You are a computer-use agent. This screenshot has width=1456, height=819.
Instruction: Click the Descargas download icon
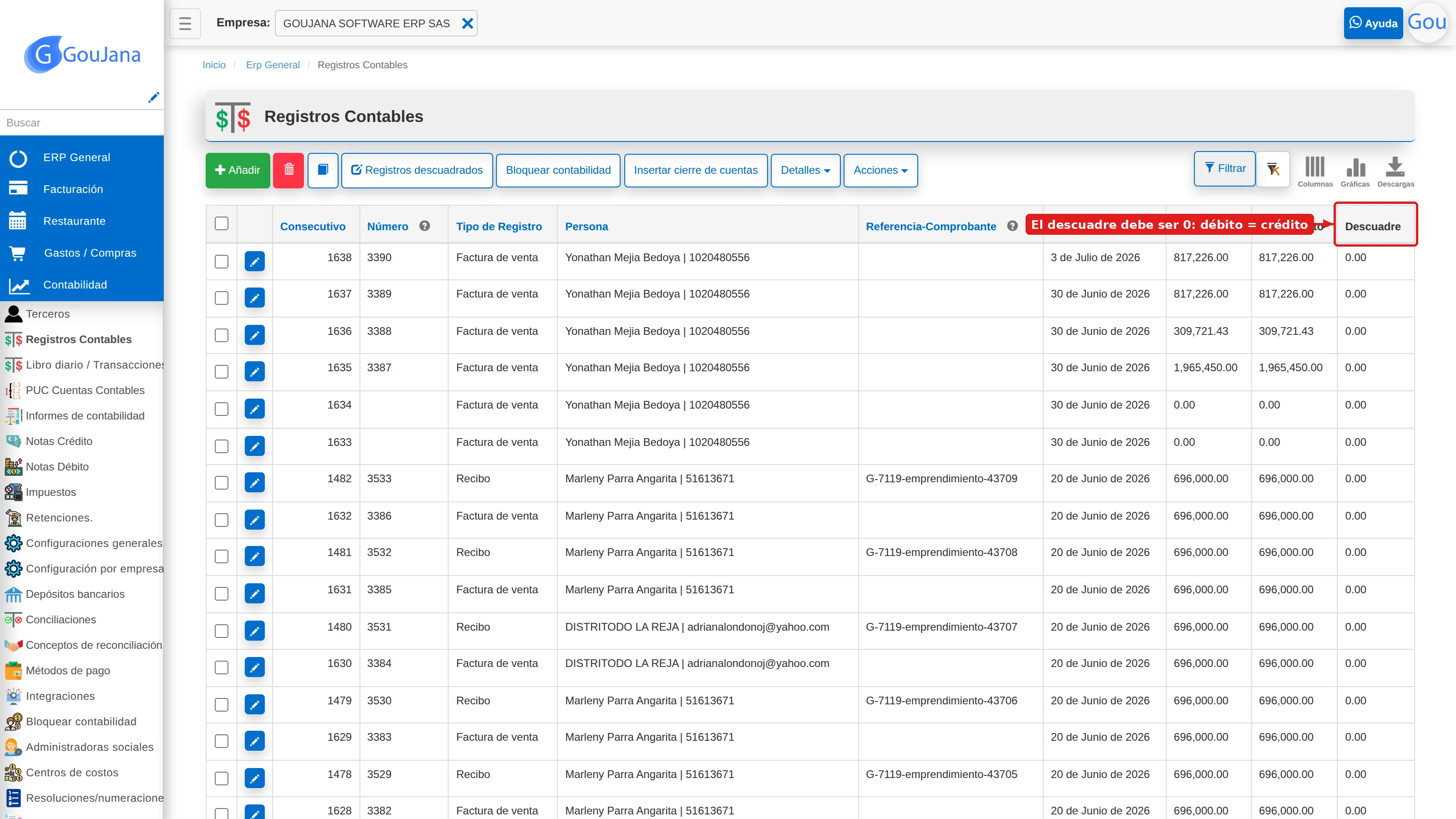(1395, 172)
